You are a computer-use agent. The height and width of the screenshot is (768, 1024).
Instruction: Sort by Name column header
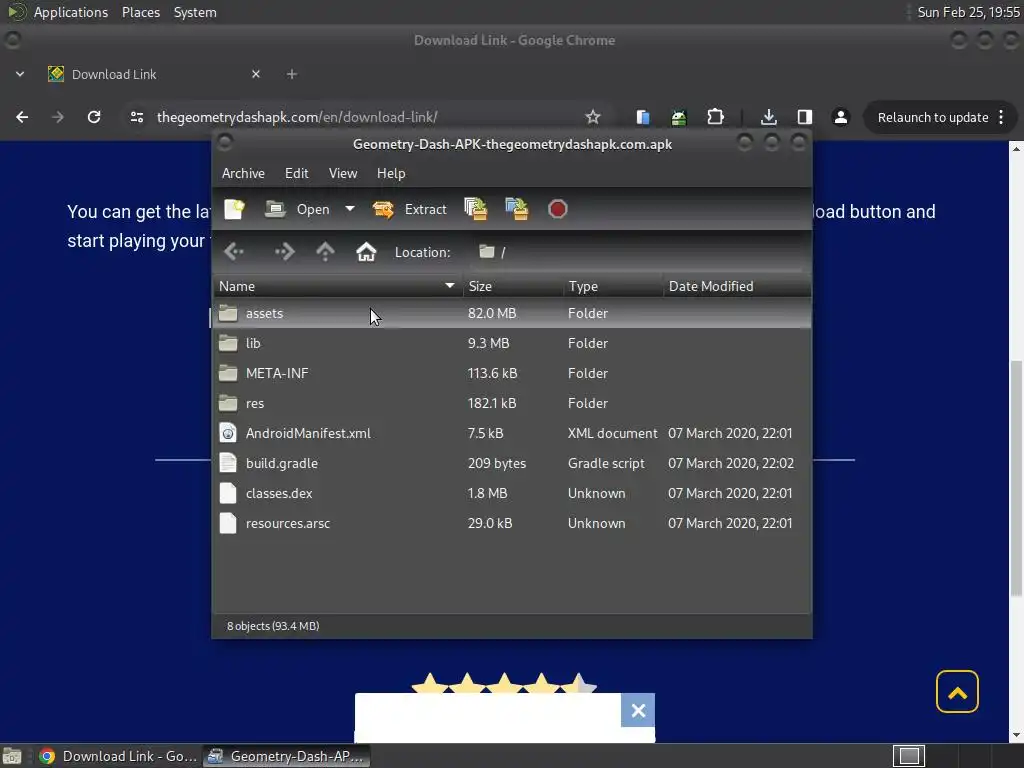tap(338, 286)
